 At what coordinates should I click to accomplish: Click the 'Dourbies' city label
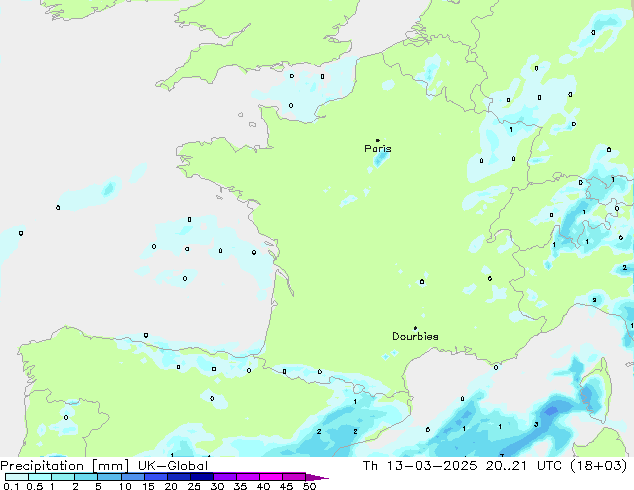[x=415, y=336]
